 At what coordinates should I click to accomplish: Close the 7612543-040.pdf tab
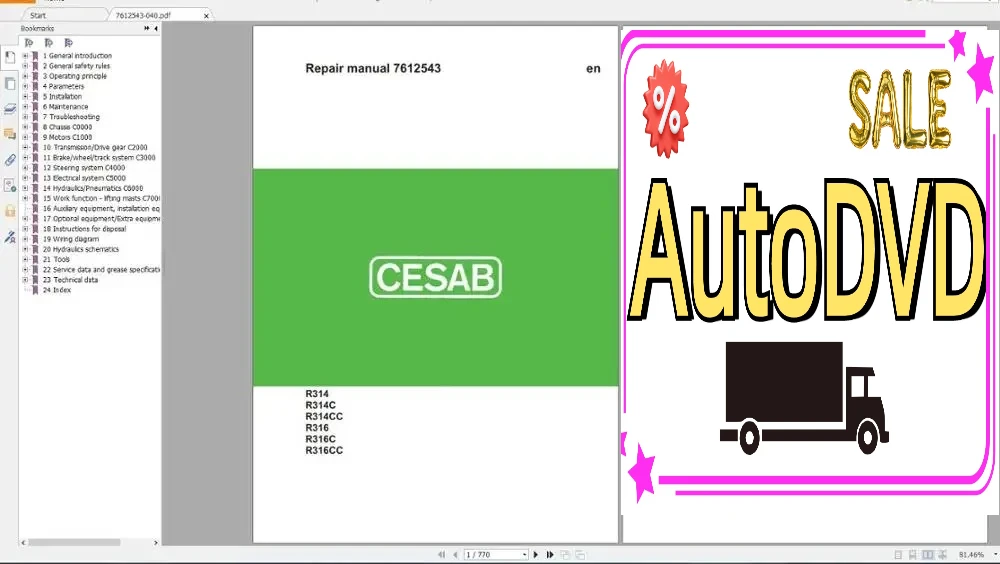coord(206,15)
